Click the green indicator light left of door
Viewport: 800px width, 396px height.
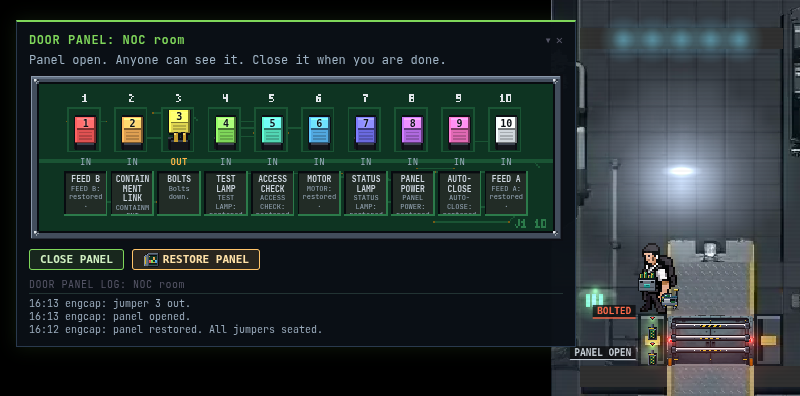pyautogui.click(x=595, y=299)
